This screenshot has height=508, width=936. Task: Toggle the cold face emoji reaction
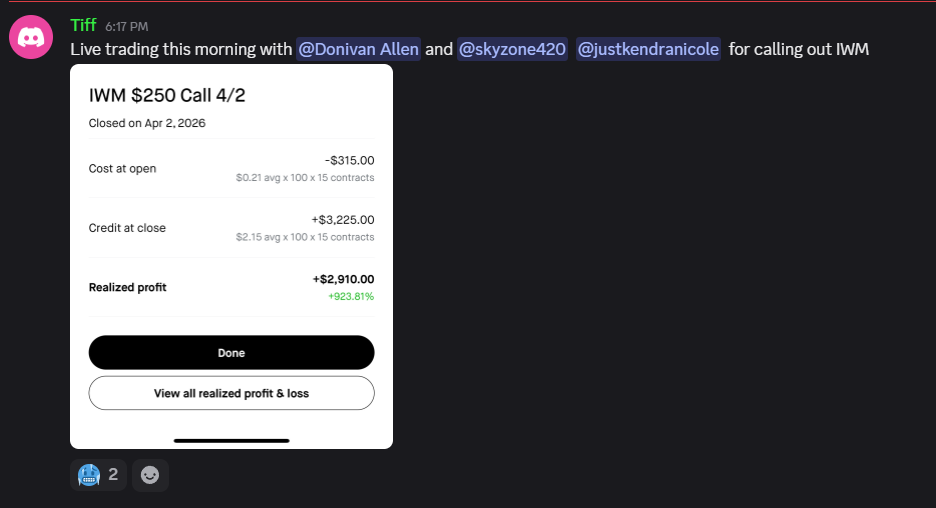[98, 475]
